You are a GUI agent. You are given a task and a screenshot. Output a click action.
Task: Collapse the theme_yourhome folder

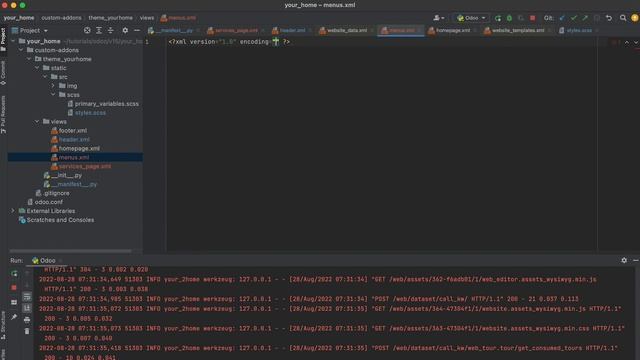(x=29, y=59)
